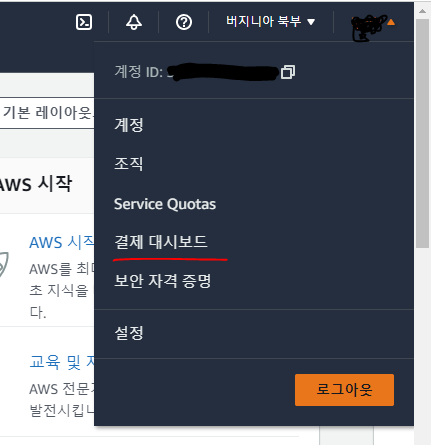Screen dimensions: 431x445
Task: Select 계정 from the account menu
Action: tap(129, 125)
